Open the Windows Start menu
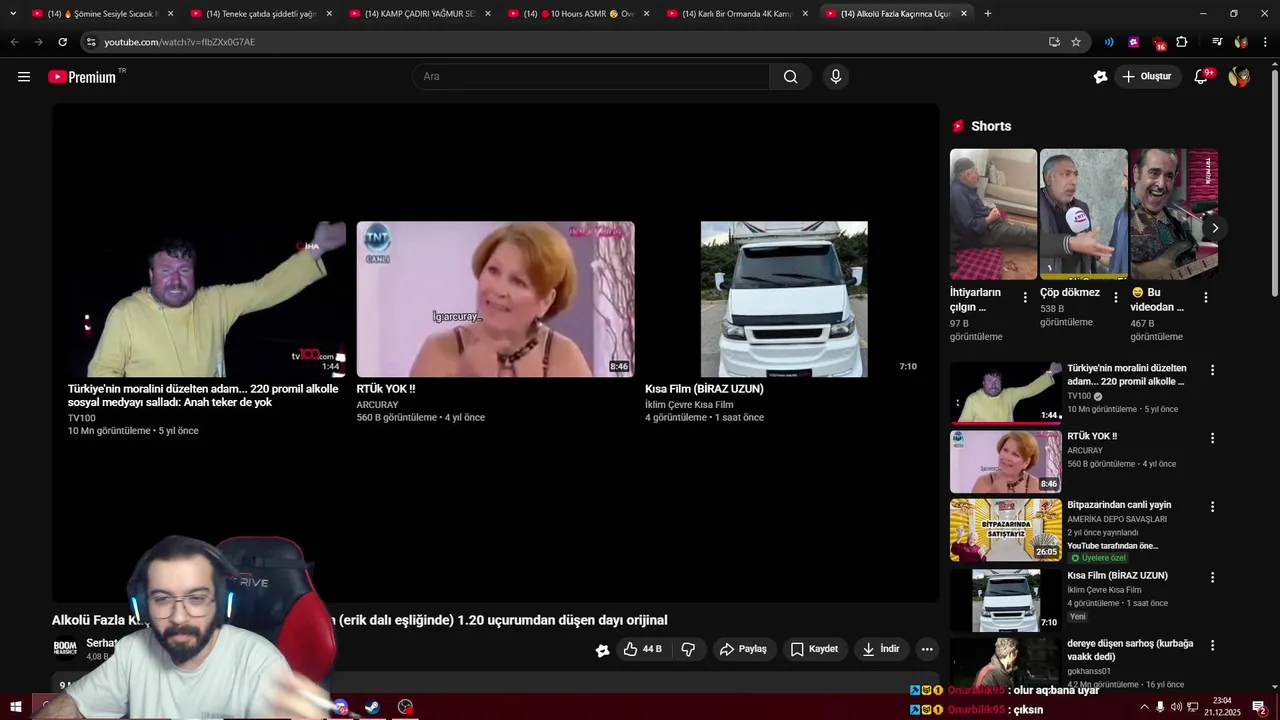This screenshot has width=1280, height=720. click(x=15, y=707)
